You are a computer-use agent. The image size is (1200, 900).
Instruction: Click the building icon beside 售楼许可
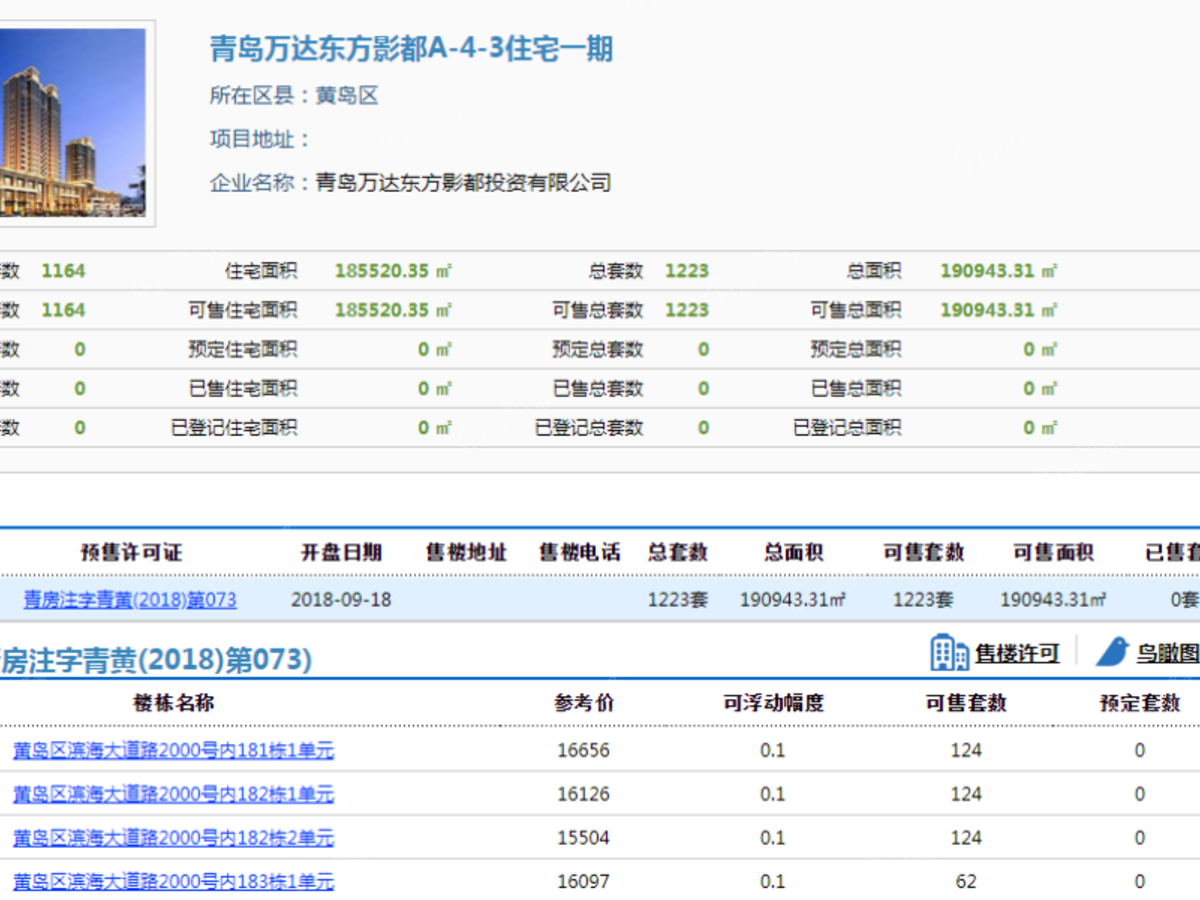point(949,653)
